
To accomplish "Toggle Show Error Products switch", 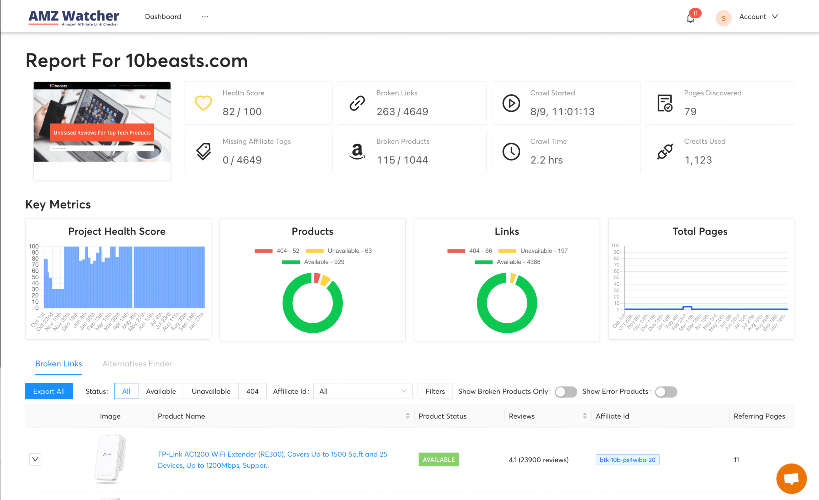I will [666, 392].
